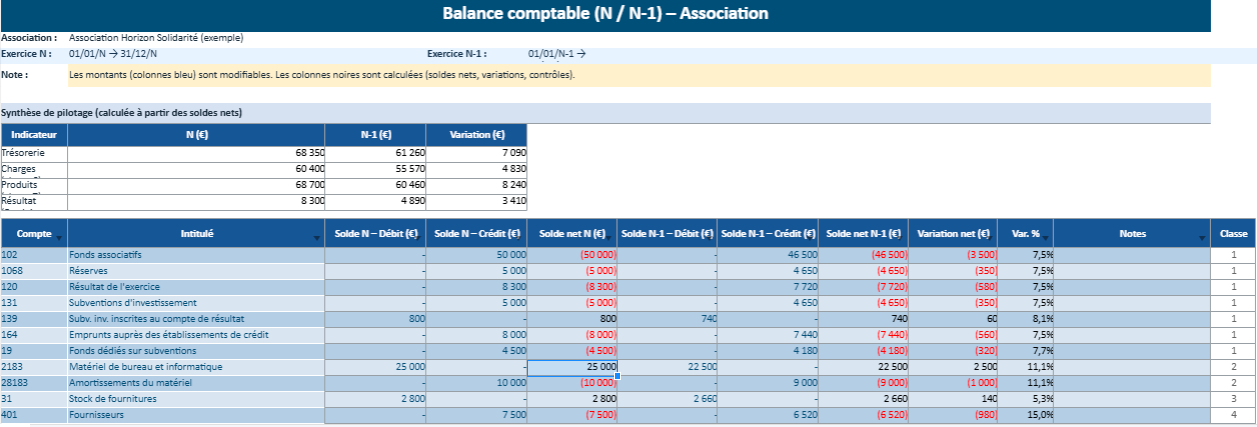Select Solde N – Crédit value 50 000

[x=476, y=255]
